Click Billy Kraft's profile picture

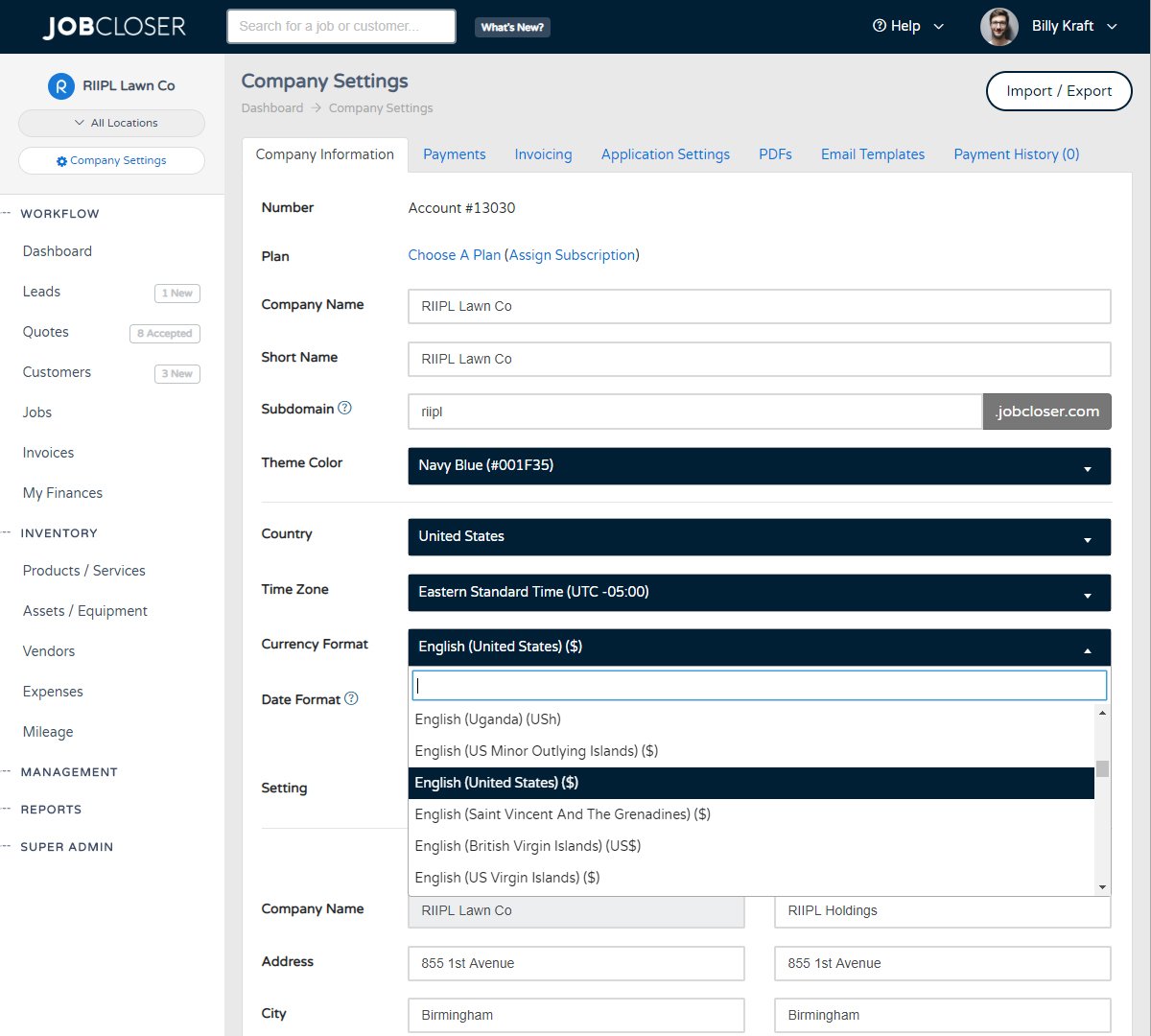pos(999,26)
